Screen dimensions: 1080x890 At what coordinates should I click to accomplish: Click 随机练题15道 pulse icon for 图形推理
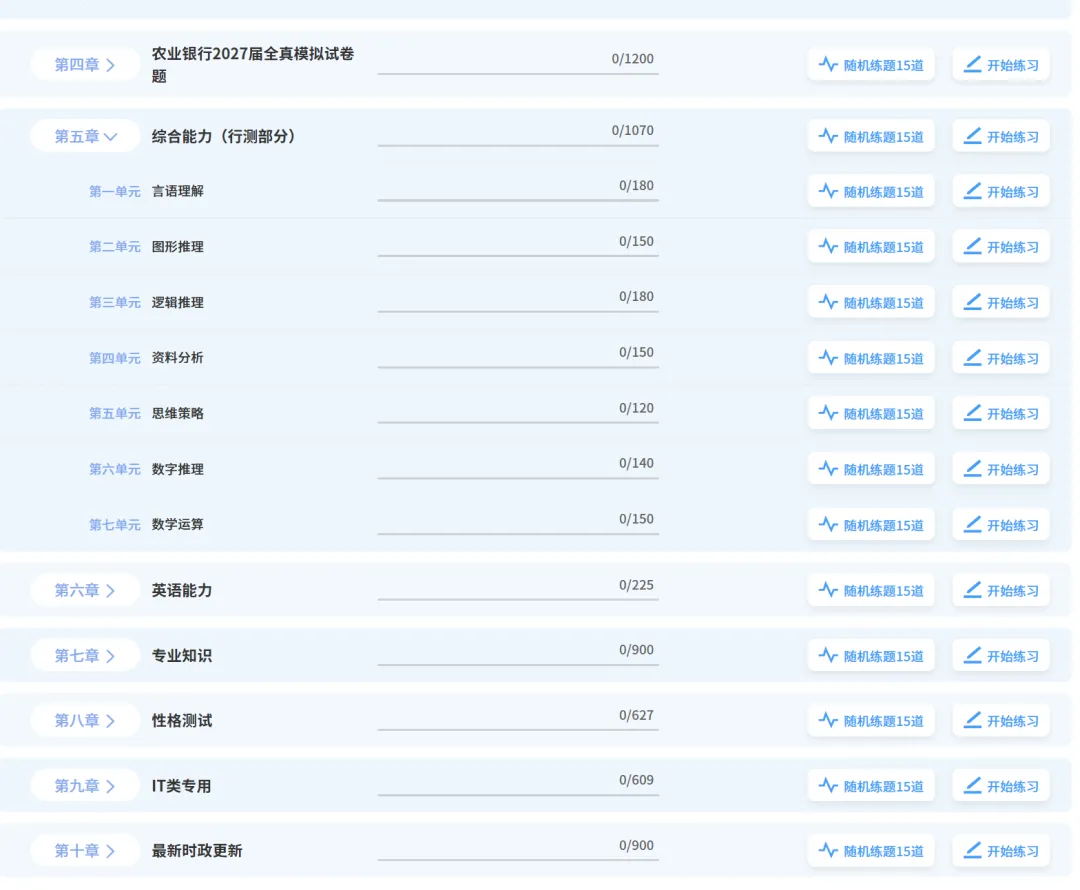tap(828, 247)
